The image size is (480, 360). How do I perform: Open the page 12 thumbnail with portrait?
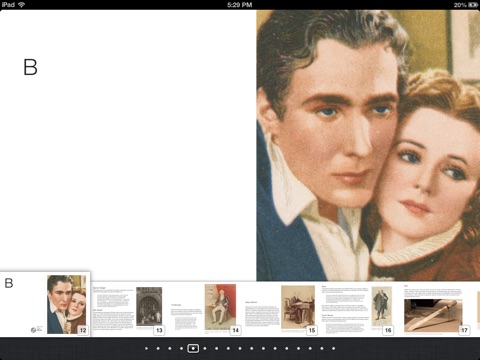pos(45,304)
